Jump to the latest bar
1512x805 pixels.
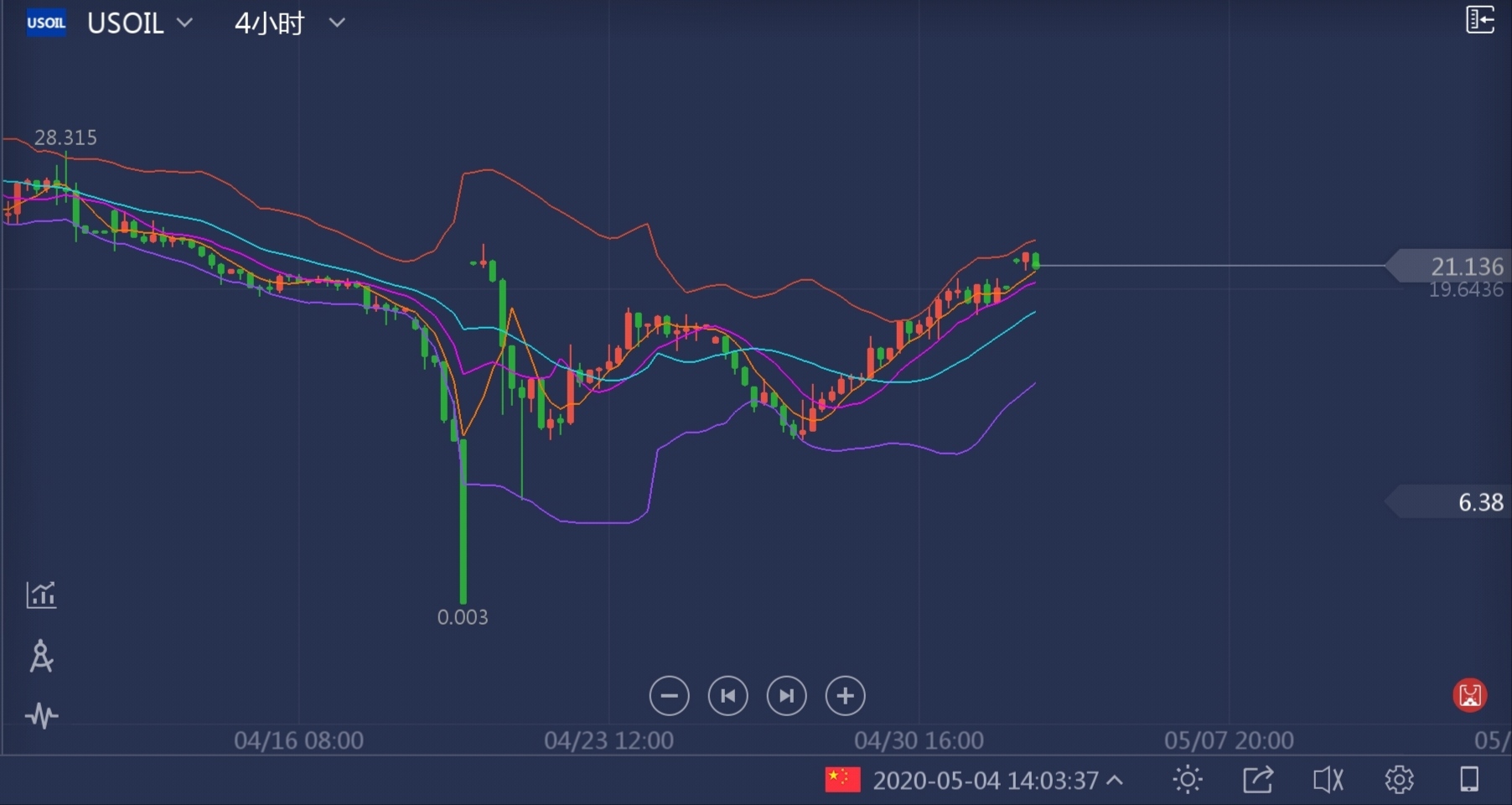coord(786,696)
